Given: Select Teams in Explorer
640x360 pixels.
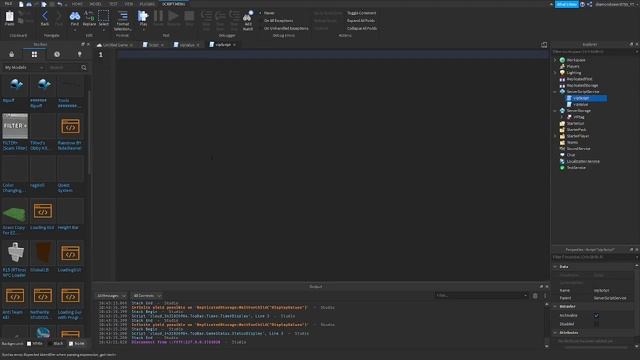Looking at the screenshot, I should tap(572, 142).
